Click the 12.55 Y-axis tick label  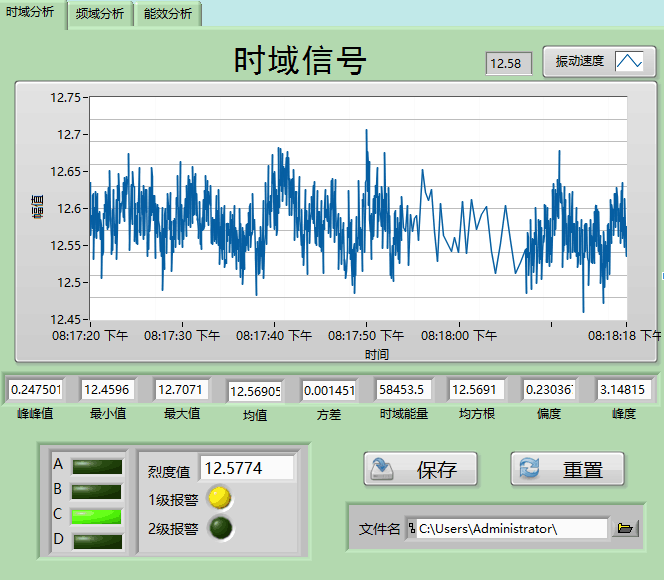tap(66, 246)
